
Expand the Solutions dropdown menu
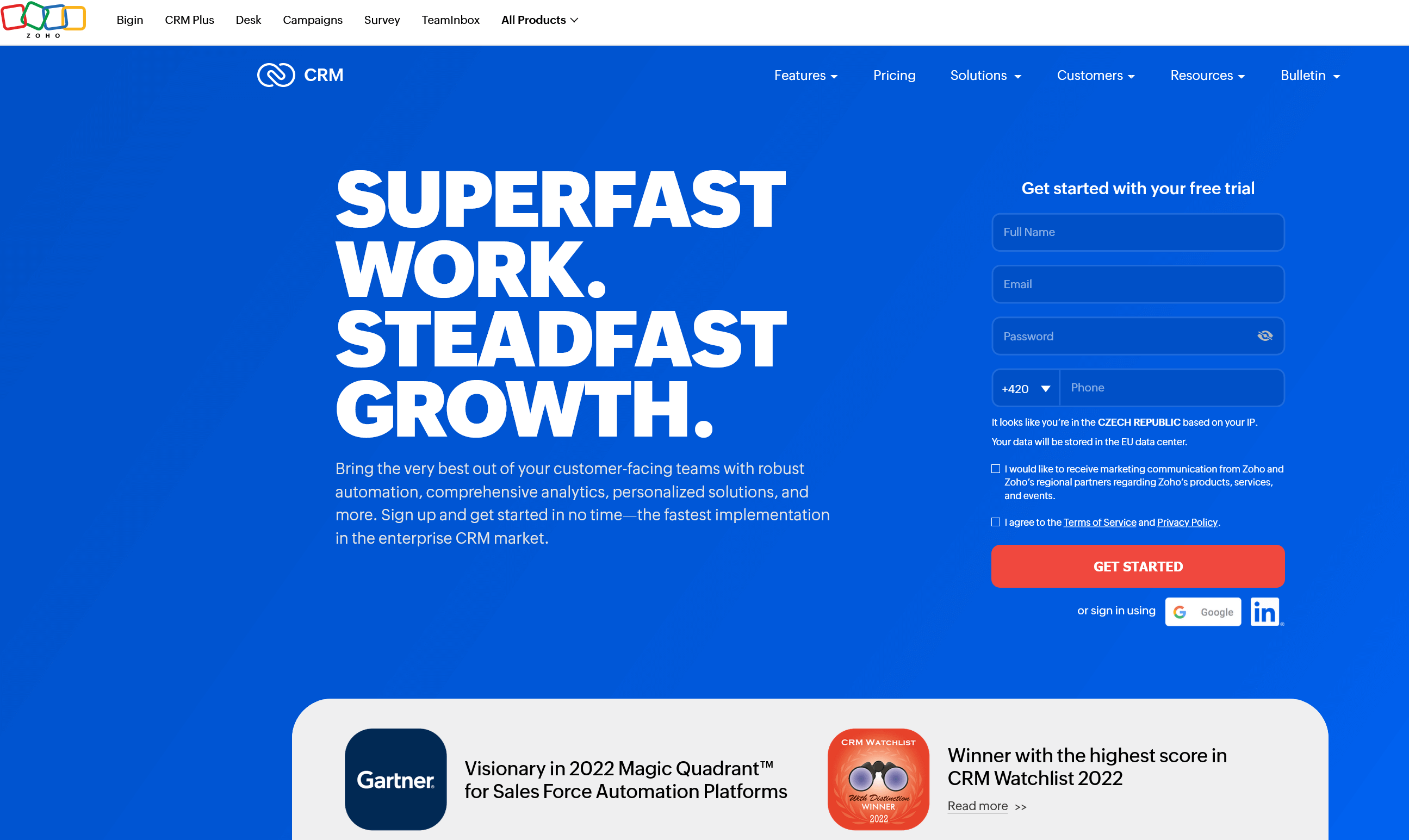[x=986, y=75]
